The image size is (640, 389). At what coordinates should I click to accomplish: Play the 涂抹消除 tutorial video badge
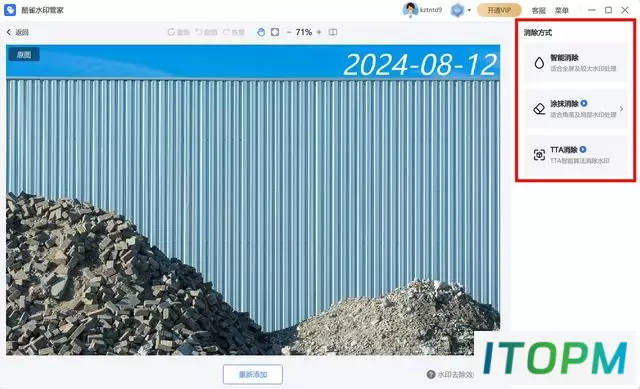tap(584, 103)
